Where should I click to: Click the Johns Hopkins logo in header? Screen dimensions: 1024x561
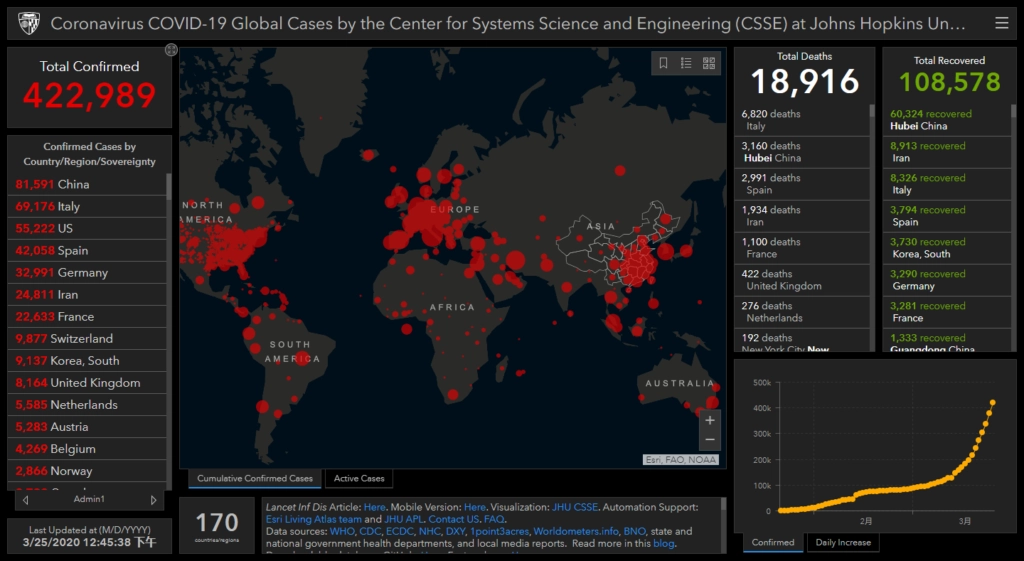pos(28,23)
